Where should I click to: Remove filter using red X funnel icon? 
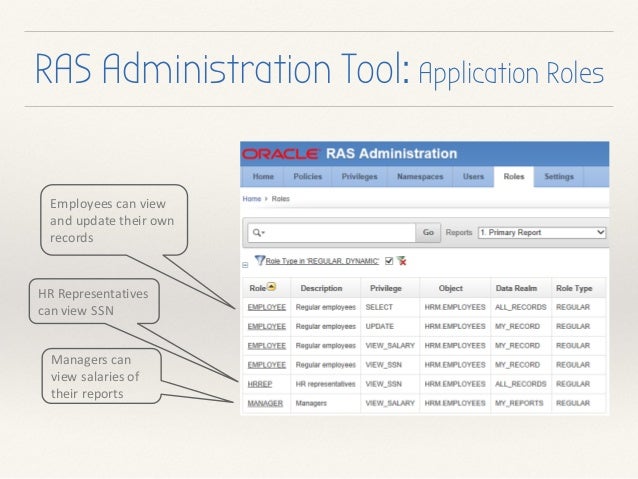click(x=401, y=261)
